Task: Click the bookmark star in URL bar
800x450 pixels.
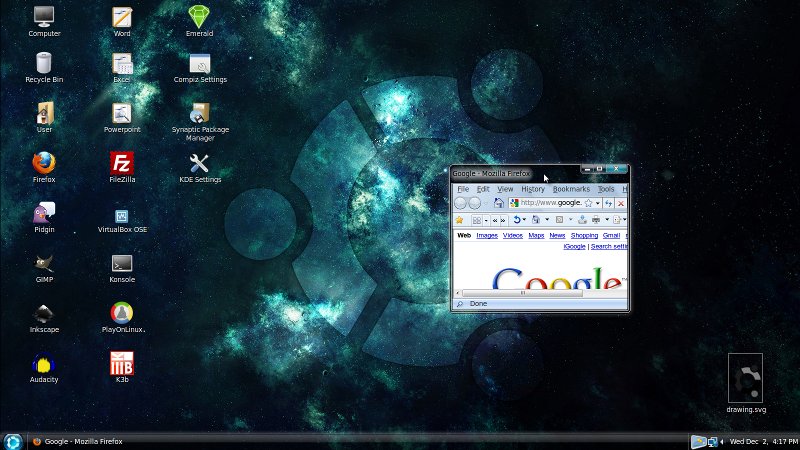Action: 588,203
